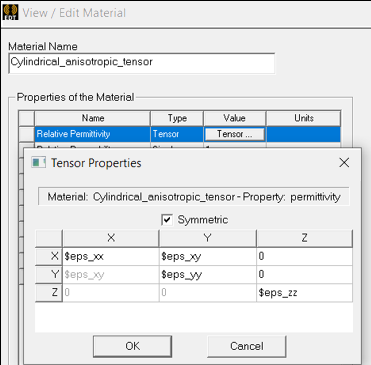Click the Material and Property info label
Viewport: 371px width, 365px height.
[x=194, y=197]
